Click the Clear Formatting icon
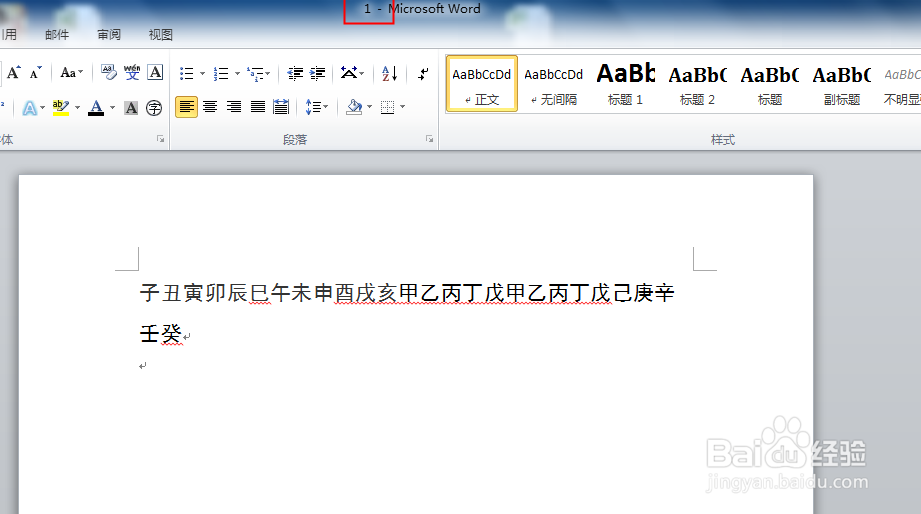This screenshot has height=514, width=921. pos(109,73)
